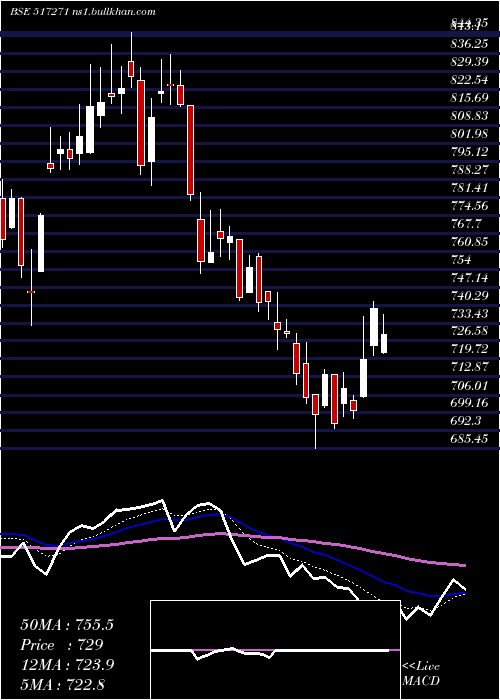Viewport: 500px width, 700px height.
Task: Click the 829.39 price axis label
Action: (x=469, y=62)
